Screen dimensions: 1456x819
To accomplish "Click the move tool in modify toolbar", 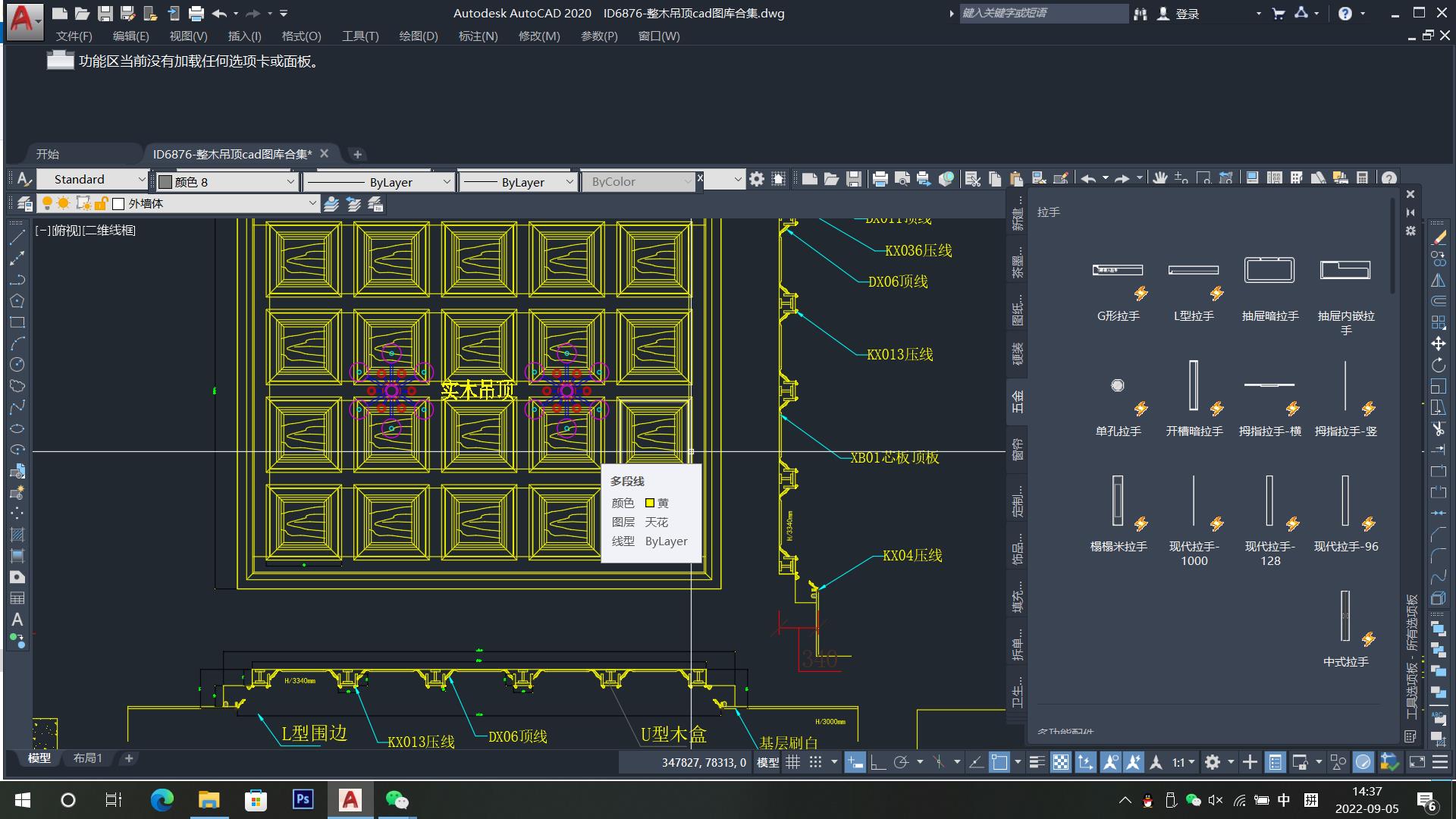I will [1438, 344].
